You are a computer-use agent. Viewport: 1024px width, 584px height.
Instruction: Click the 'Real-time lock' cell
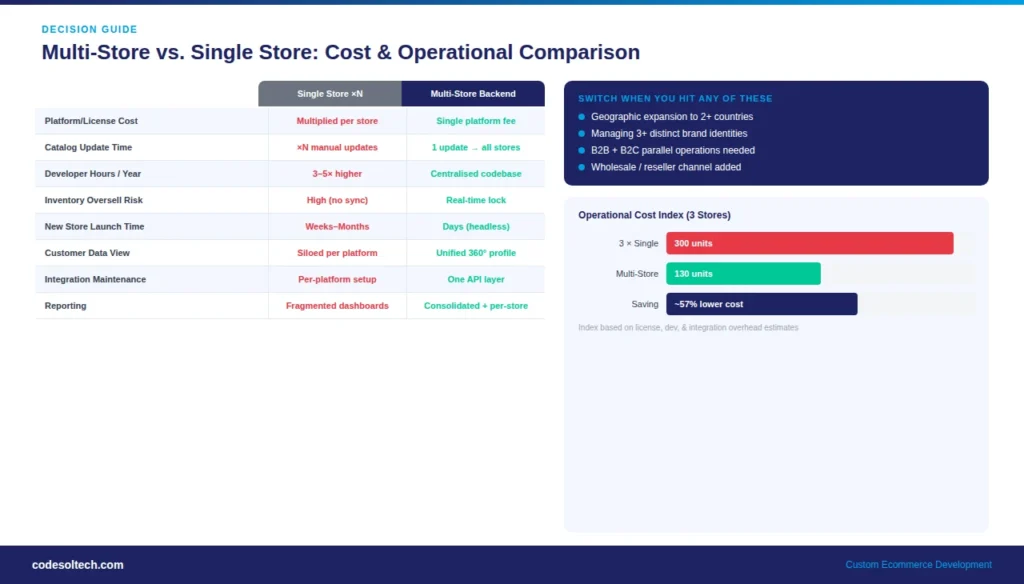click(475, 200)
